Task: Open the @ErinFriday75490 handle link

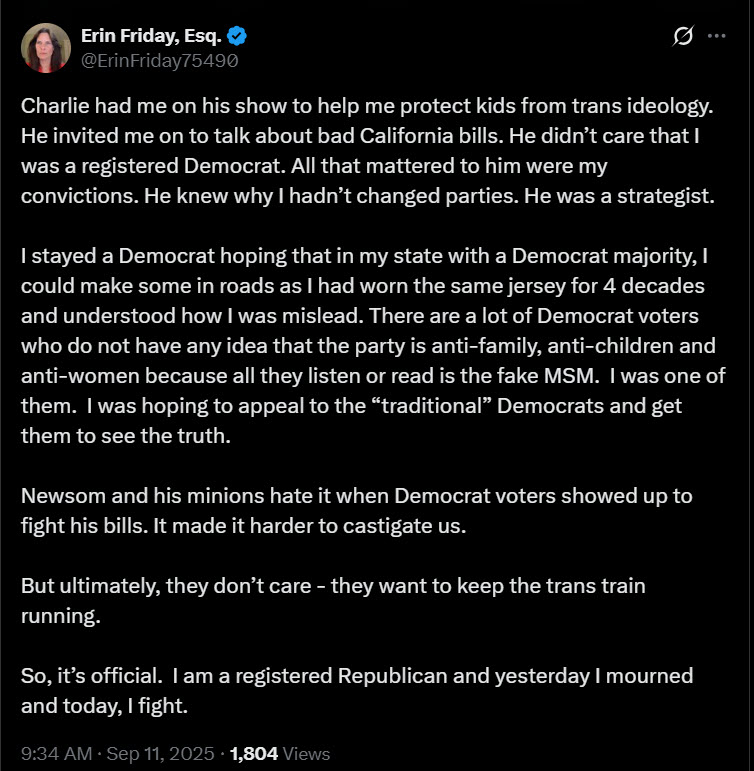Action: pyautogui.click(x=160, y=60)
